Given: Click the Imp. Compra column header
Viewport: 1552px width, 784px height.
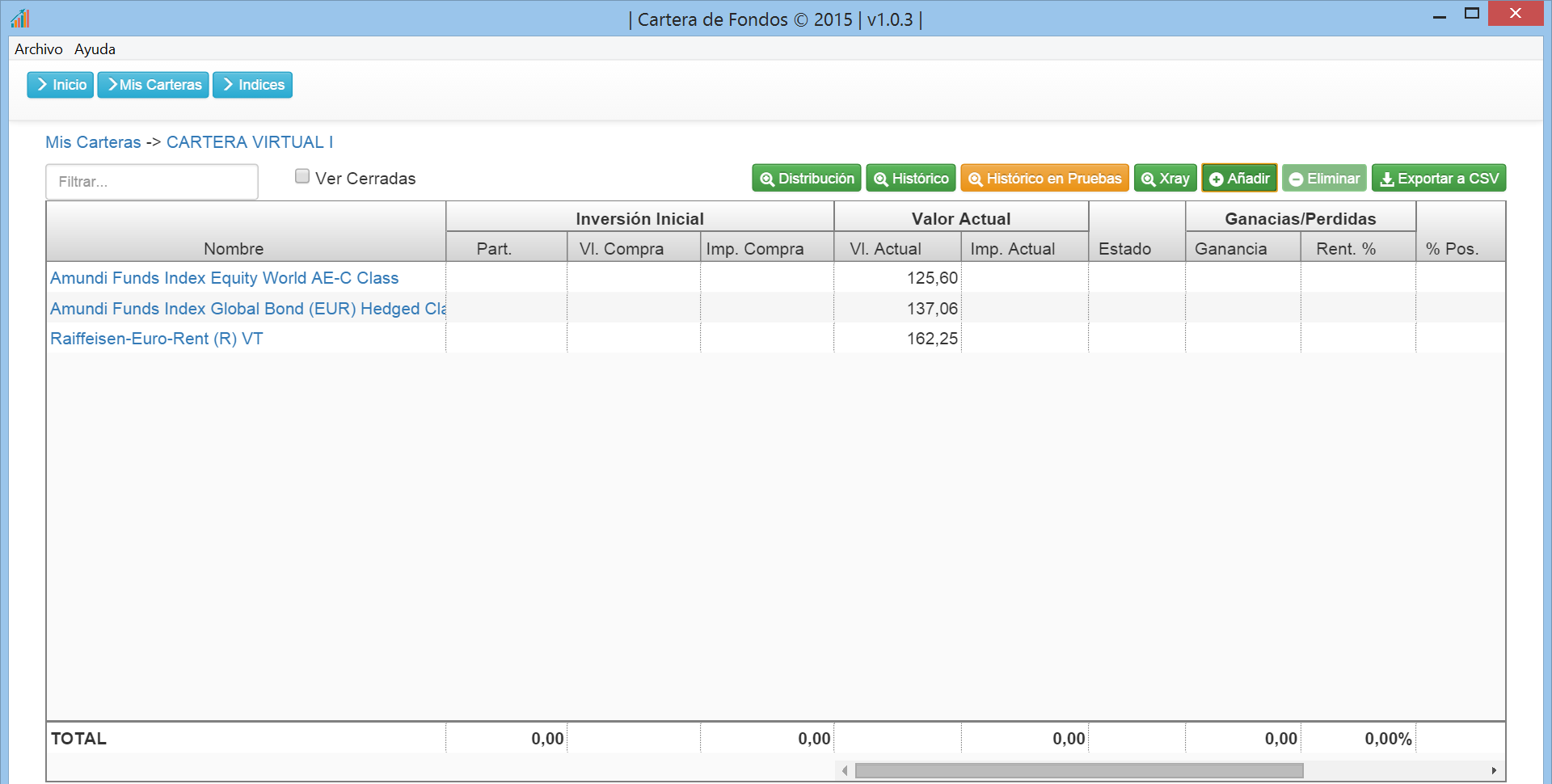Looking at the screenshot, I should [767, 248].
